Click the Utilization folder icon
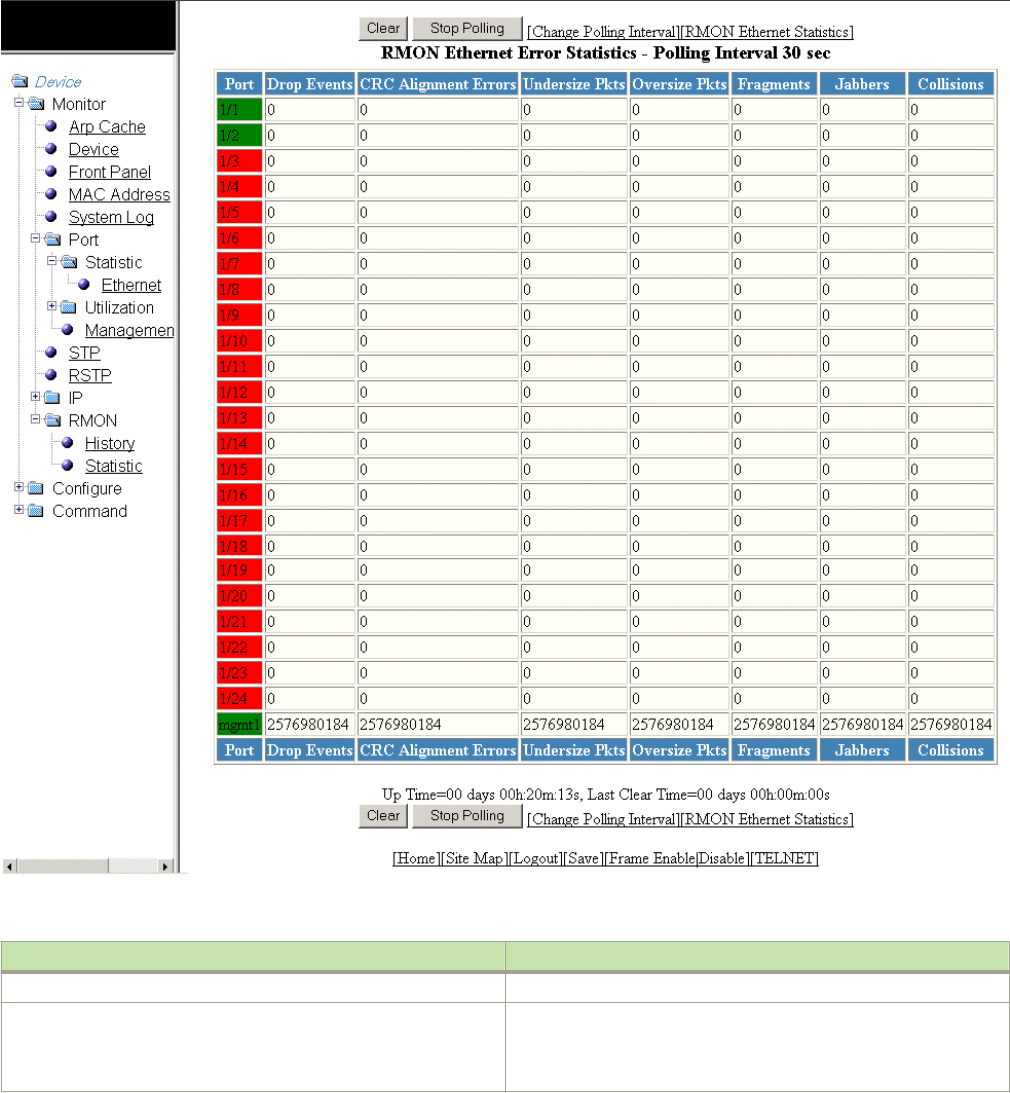This screenshot has width=1010, height=1093. point(69,307)
